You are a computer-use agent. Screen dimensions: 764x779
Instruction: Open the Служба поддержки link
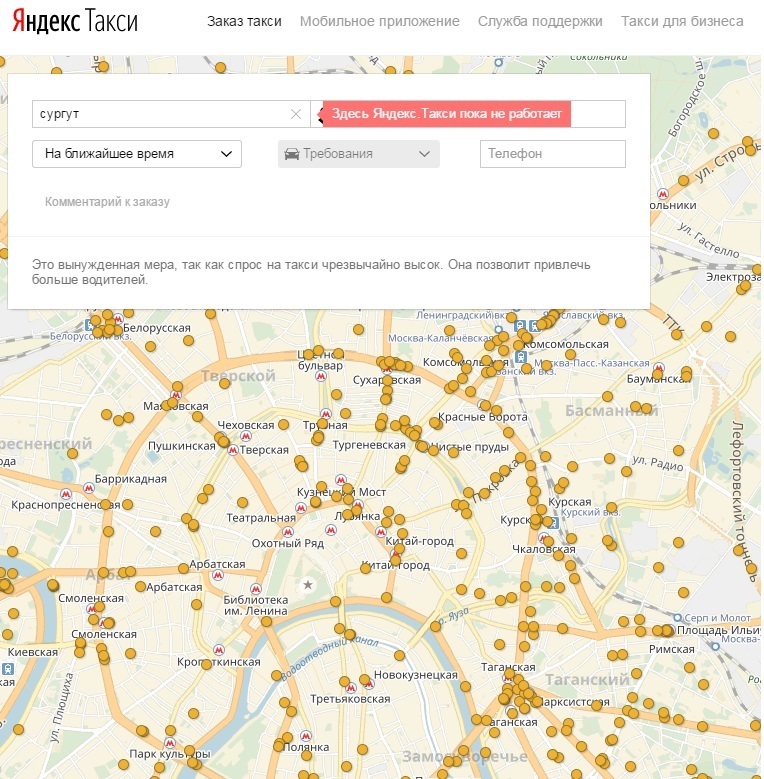point(540,21)
